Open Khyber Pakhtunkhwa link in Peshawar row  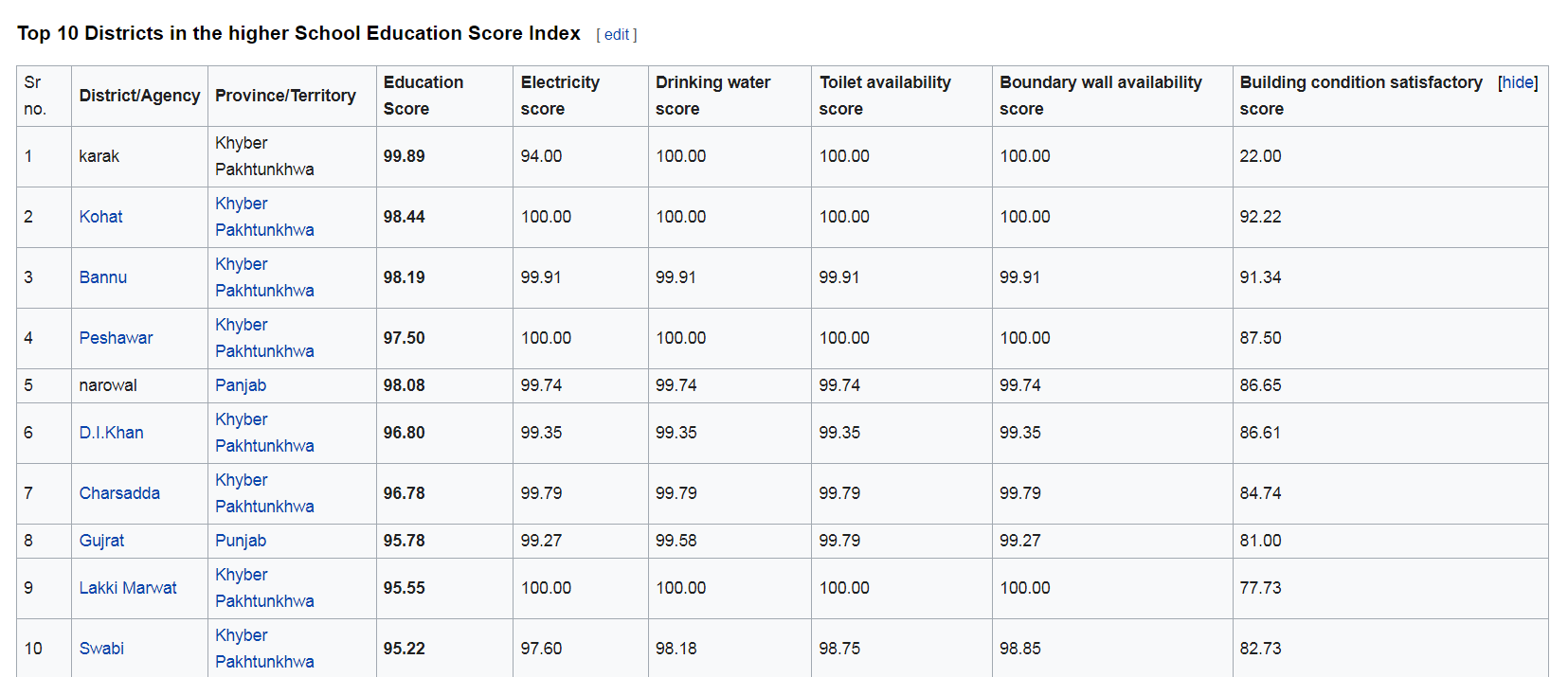click(264, 338)
